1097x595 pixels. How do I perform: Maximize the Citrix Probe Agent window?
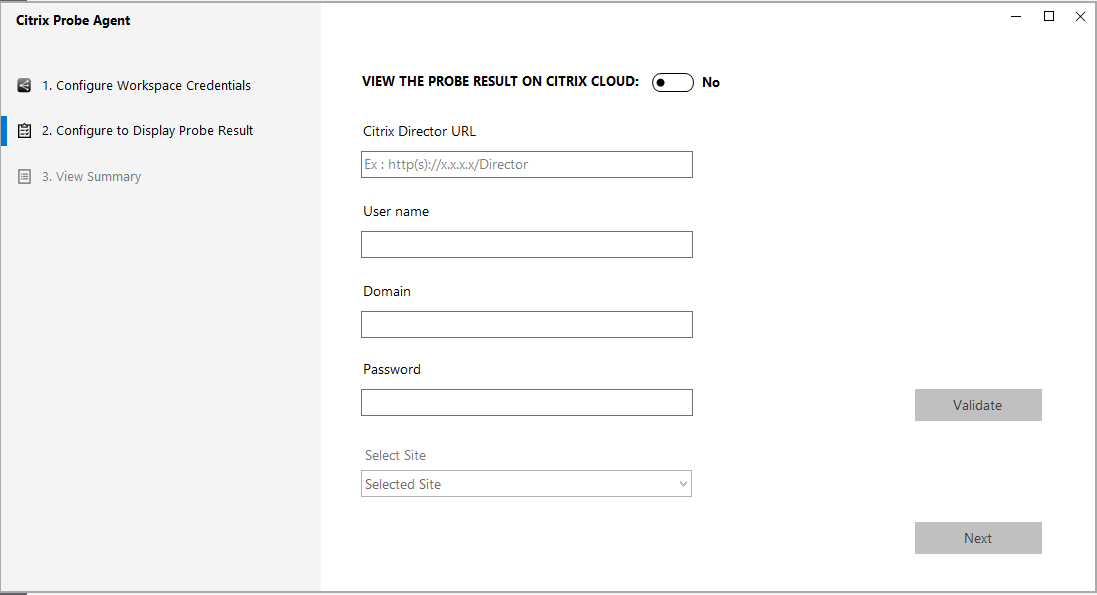(x=1048, y=16)
